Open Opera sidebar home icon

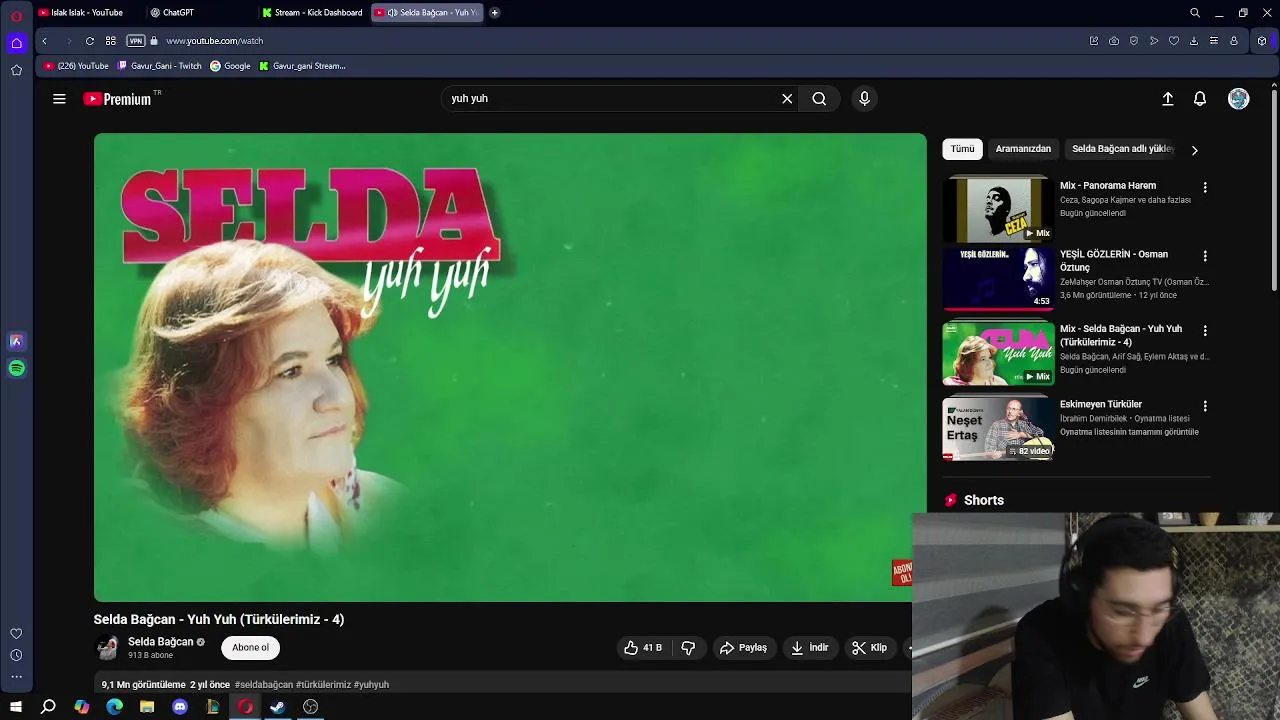(x=16, y=43)
